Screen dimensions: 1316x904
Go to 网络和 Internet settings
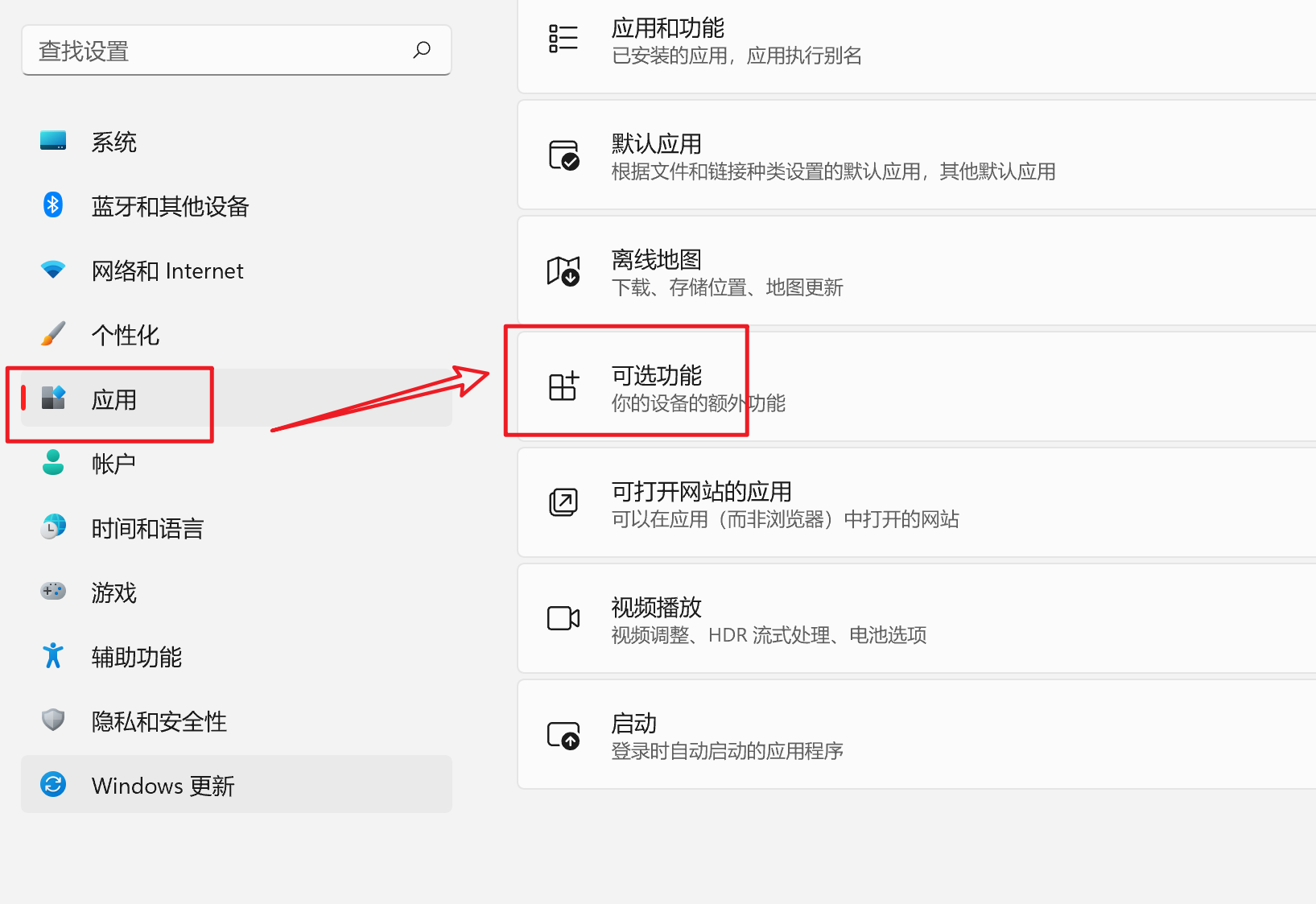pyautogui.click(x=237, y=270)
